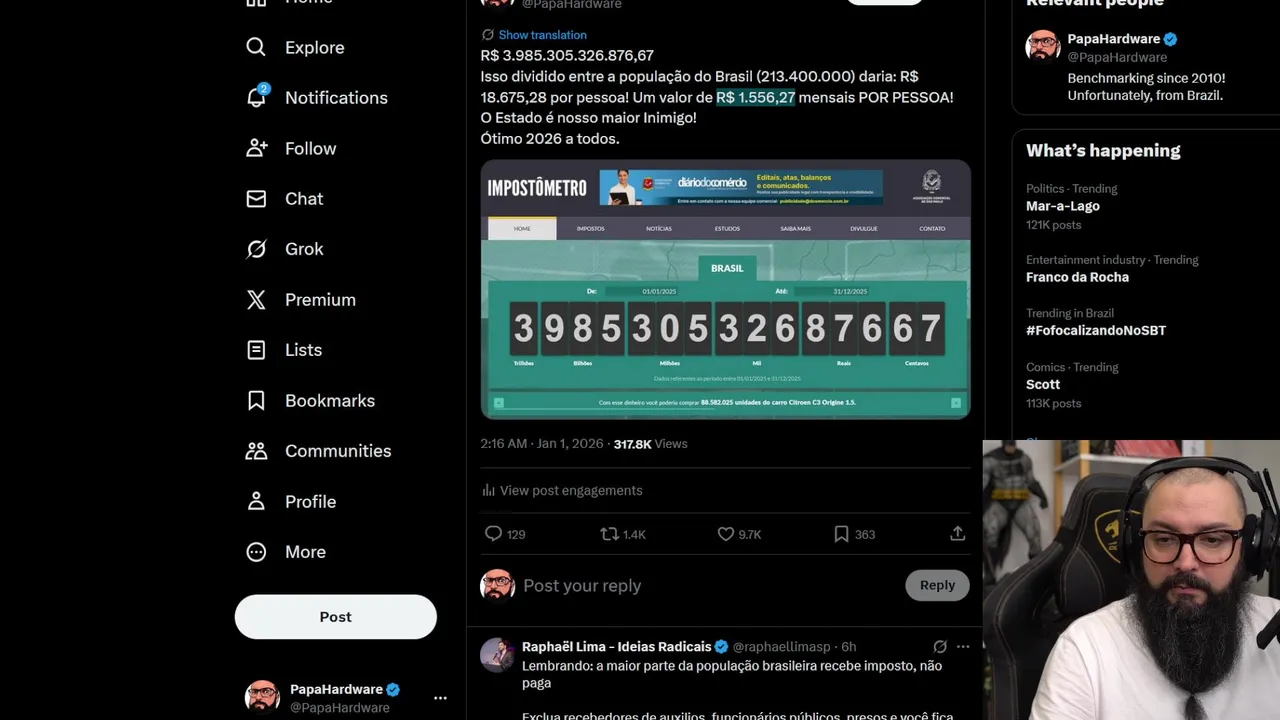Open View post engagements
The width and height of the screenshot is (1280, 720).
571,490
